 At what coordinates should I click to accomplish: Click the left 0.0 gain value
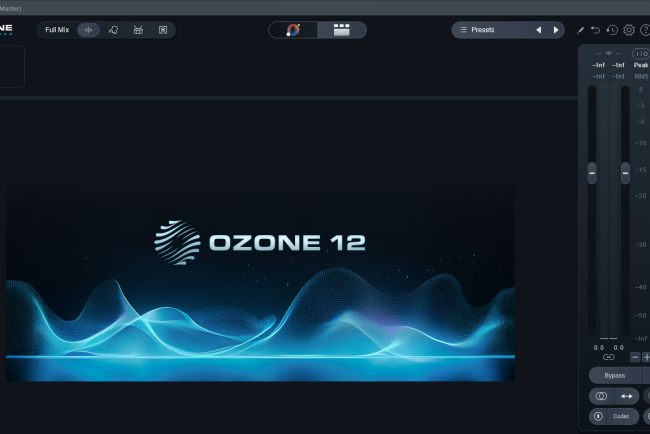(x=599, y=347)
